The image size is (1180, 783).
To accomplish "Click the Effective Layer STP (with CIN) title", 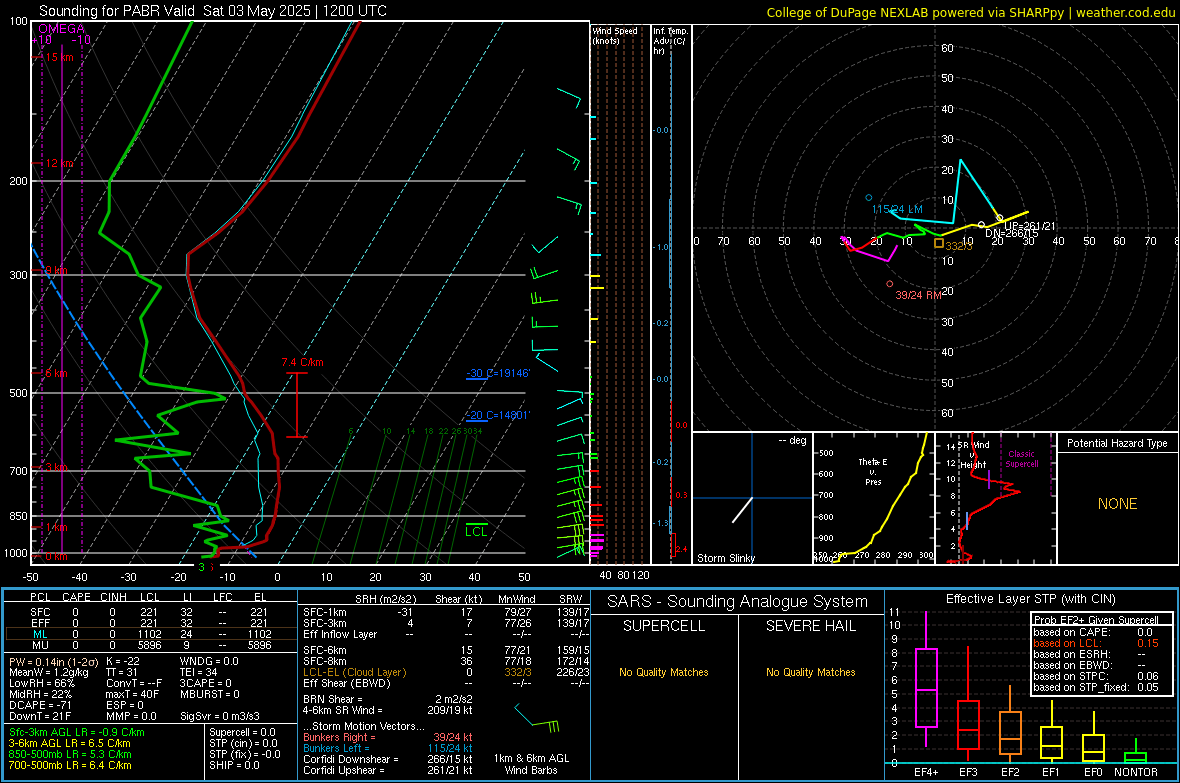I will coord(1030,599).
